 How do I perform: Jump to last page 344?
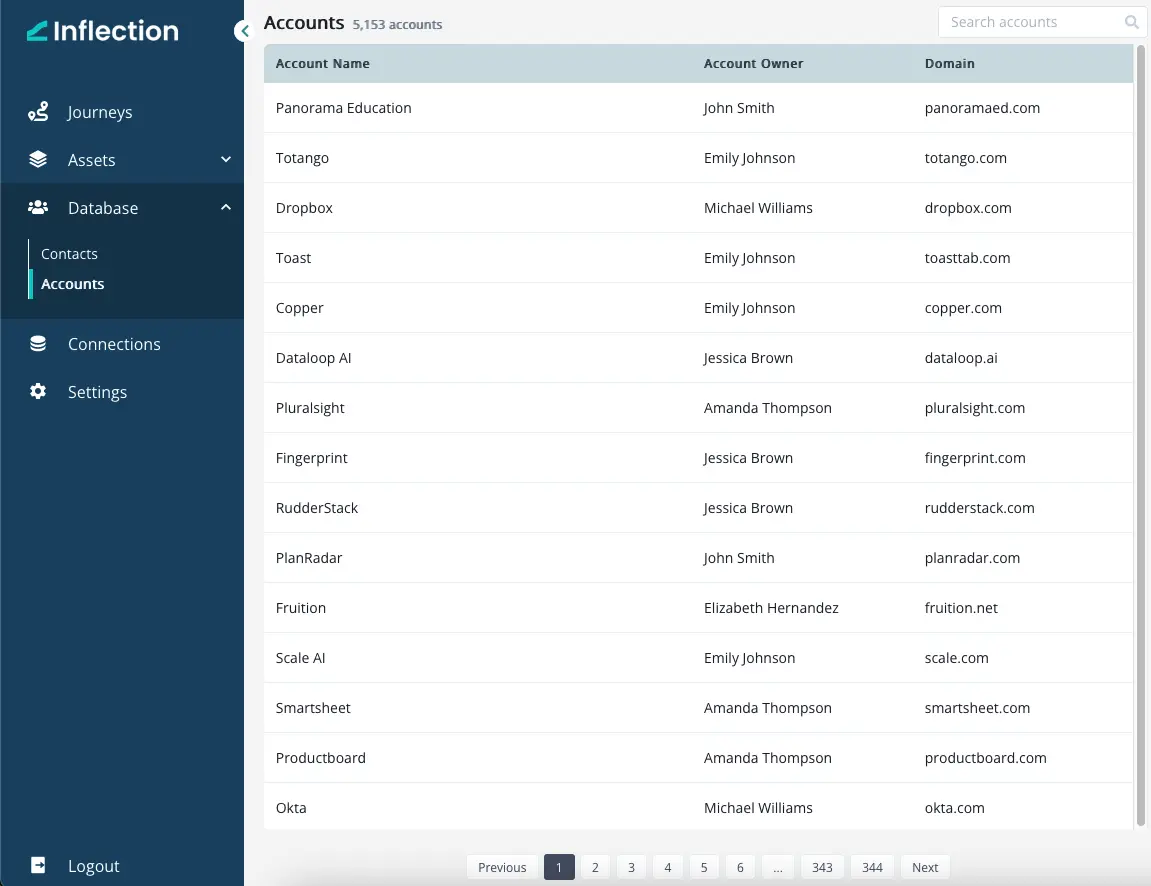coord(872,868)
